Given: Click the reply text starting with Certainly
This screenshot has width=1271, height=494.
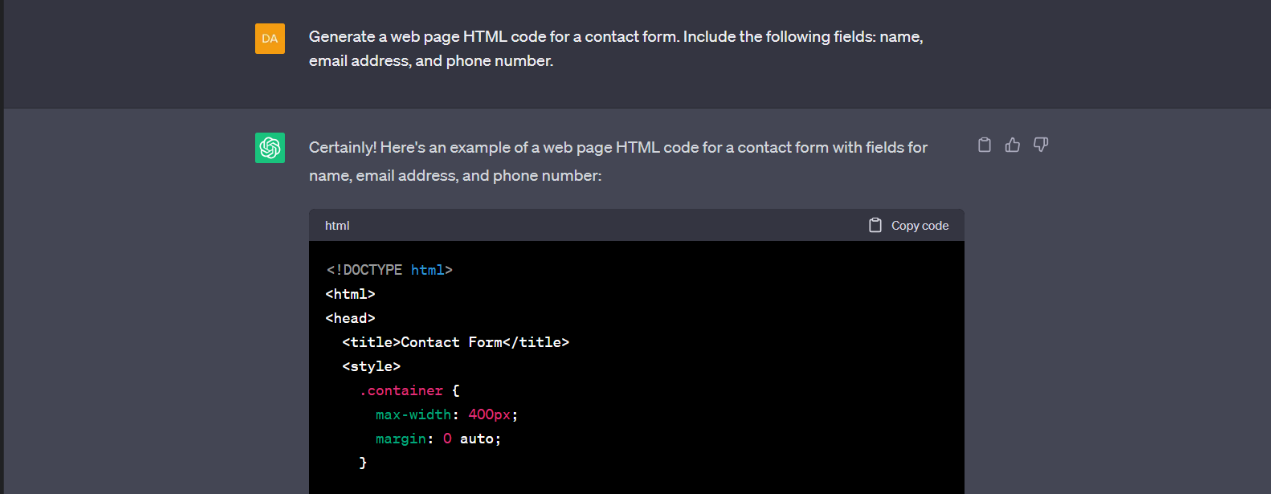Looking at the screenshot, I should pyautogui.click(x=618, y=161).
